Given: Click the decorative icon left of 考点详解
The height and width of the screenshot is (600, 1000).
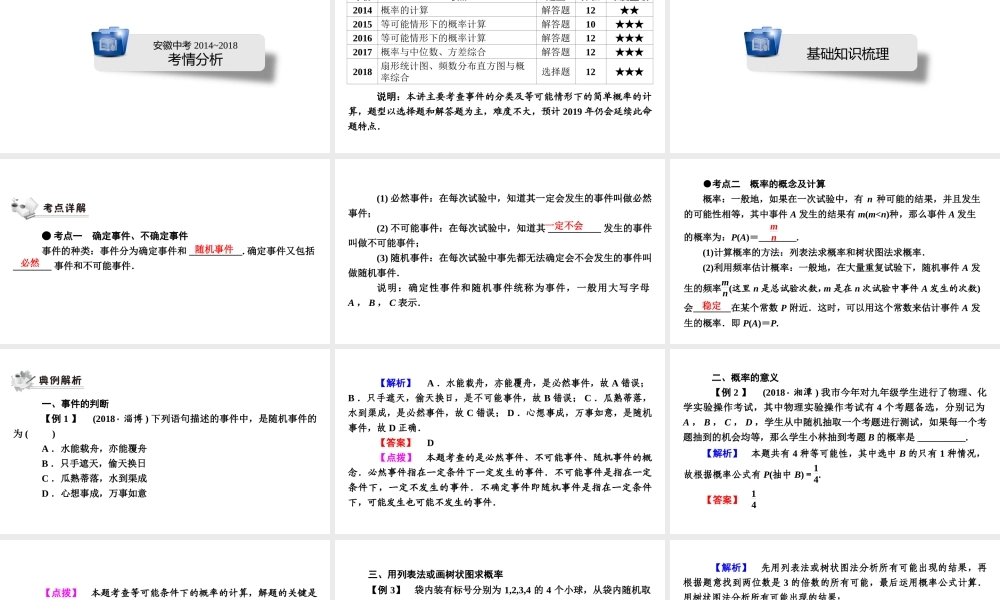Looking at the screenshot, I should pyautogui.click(x=25, y=208).
